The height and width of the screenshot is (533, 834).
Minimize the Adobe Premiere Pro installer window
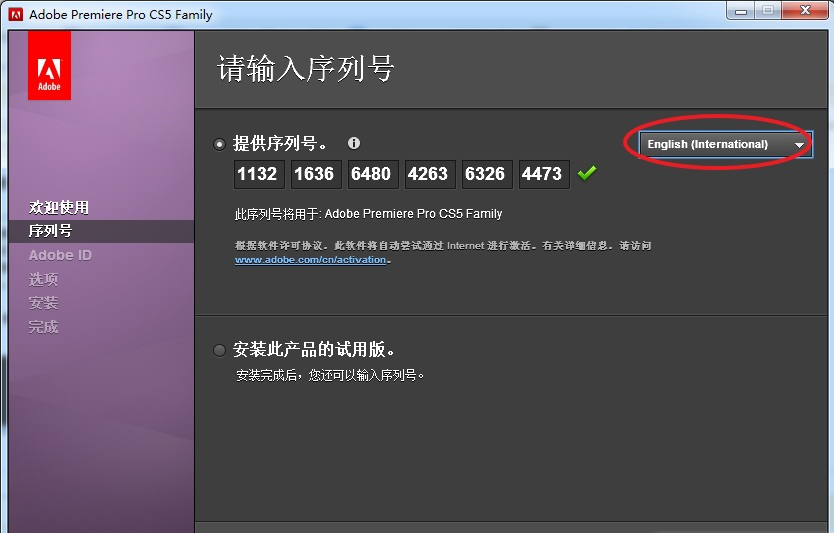point(741,11)
